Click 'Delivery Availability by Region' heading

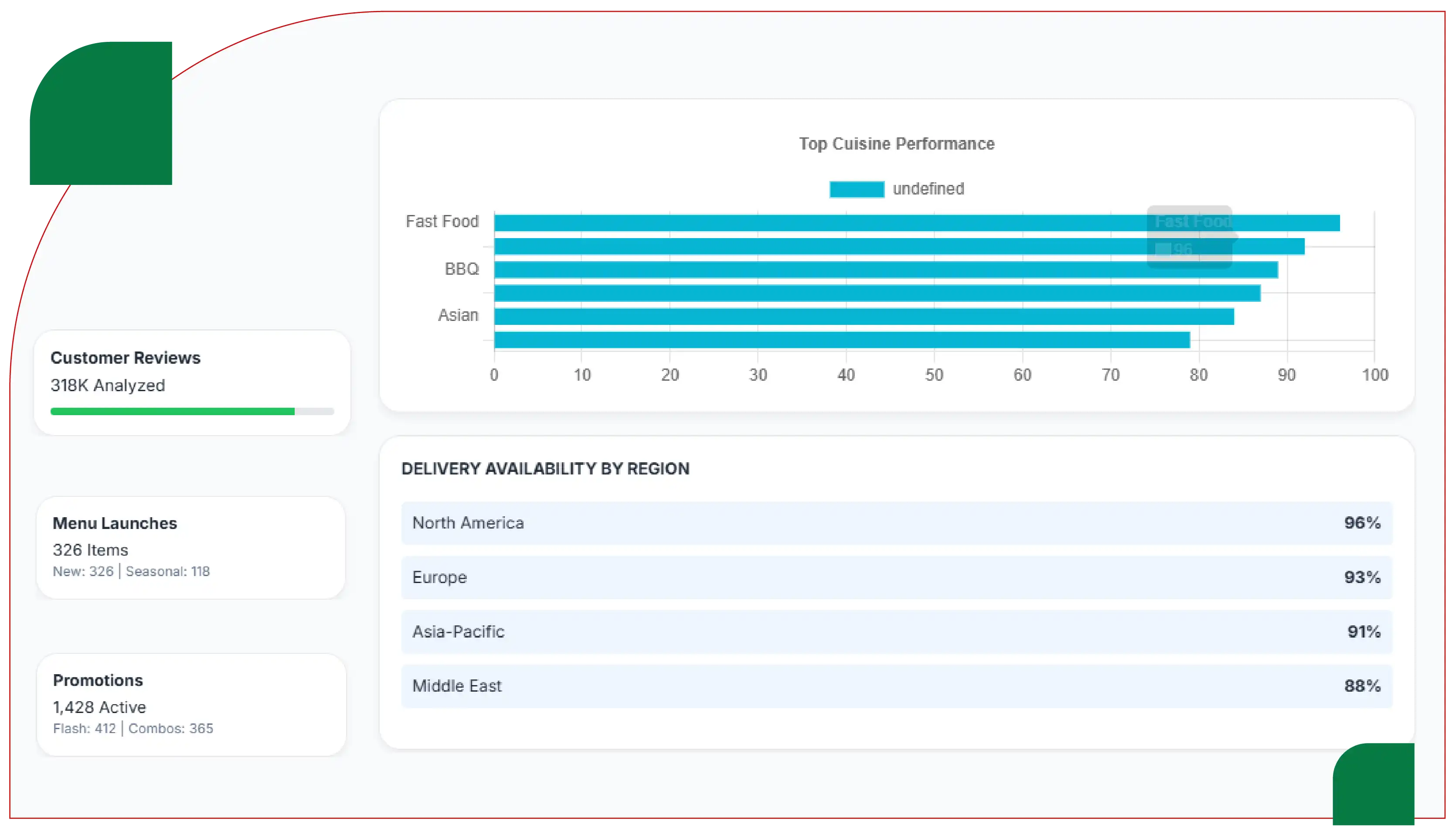(x=545, y=469)
